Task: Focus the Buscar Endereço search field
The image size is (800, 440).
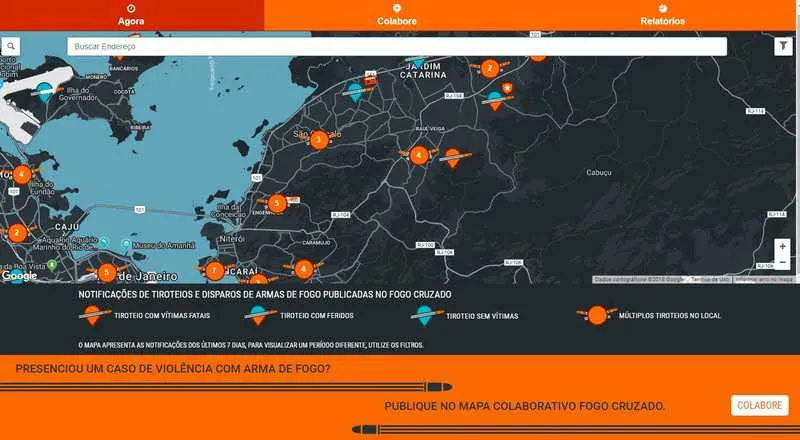Action: point(397,46)
